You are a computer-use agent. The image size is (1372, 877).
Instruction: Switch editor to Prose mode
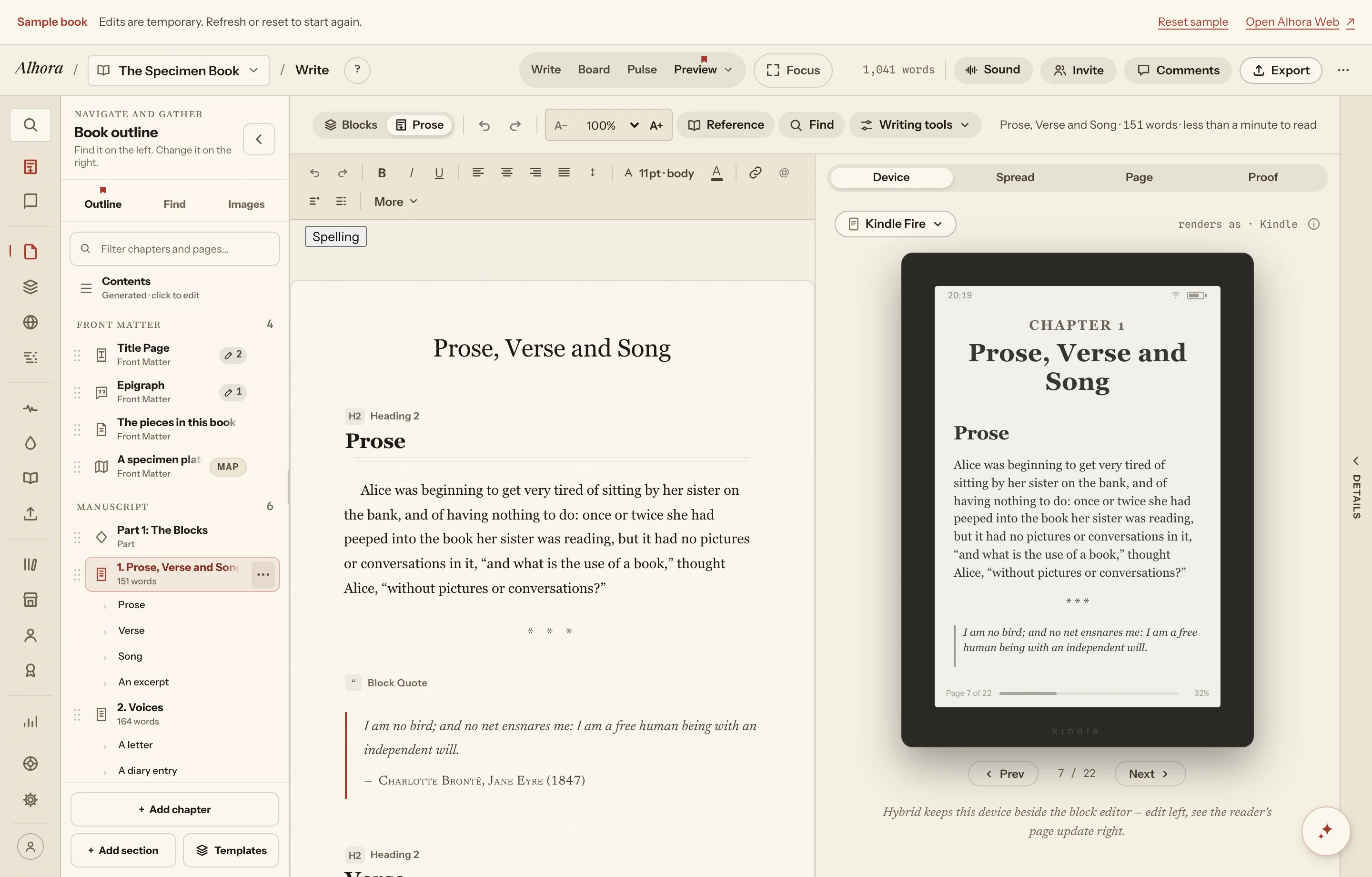(x=420, y=125)
